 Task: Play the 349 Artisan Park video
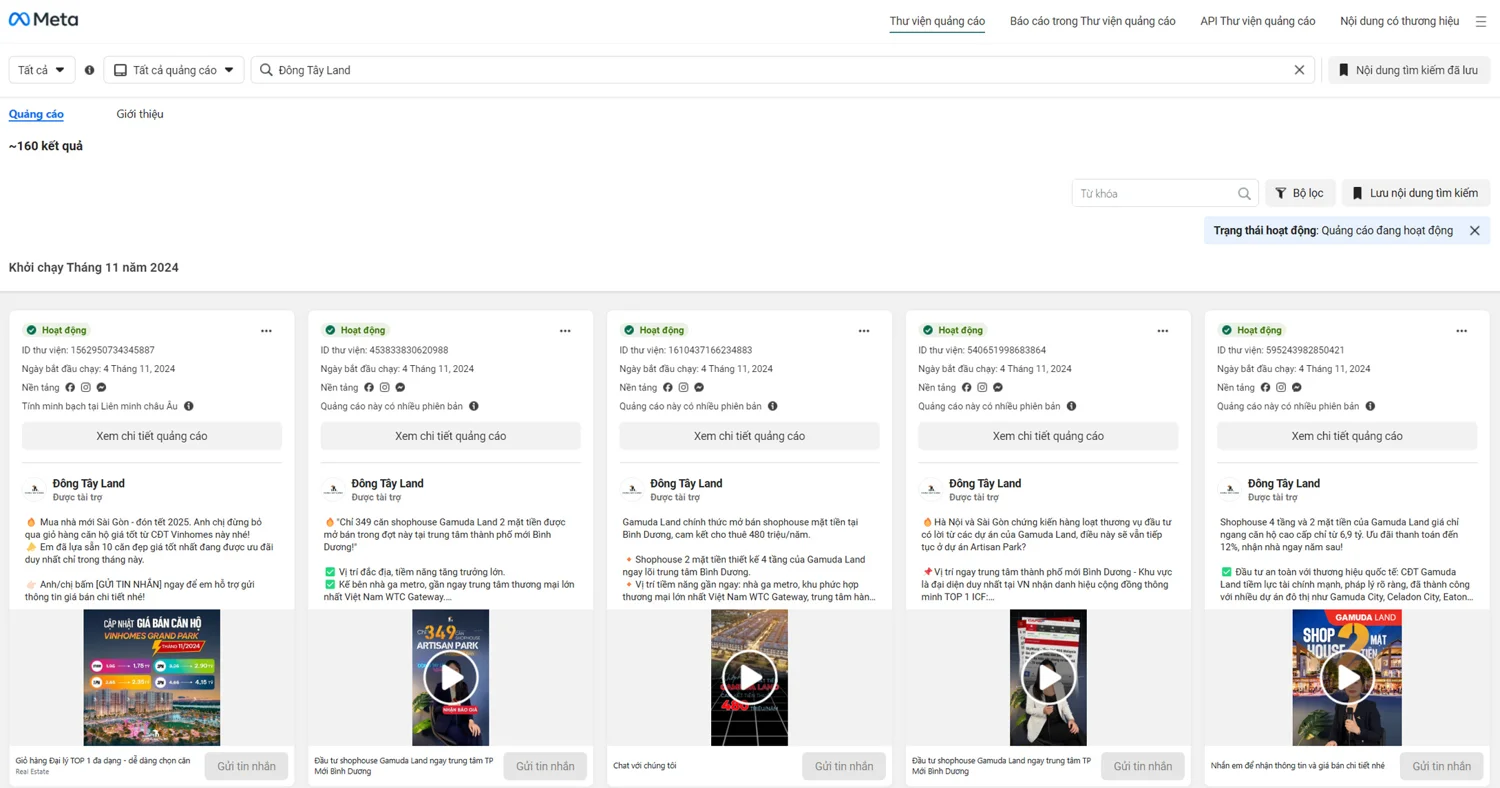(x=451, y=678)
